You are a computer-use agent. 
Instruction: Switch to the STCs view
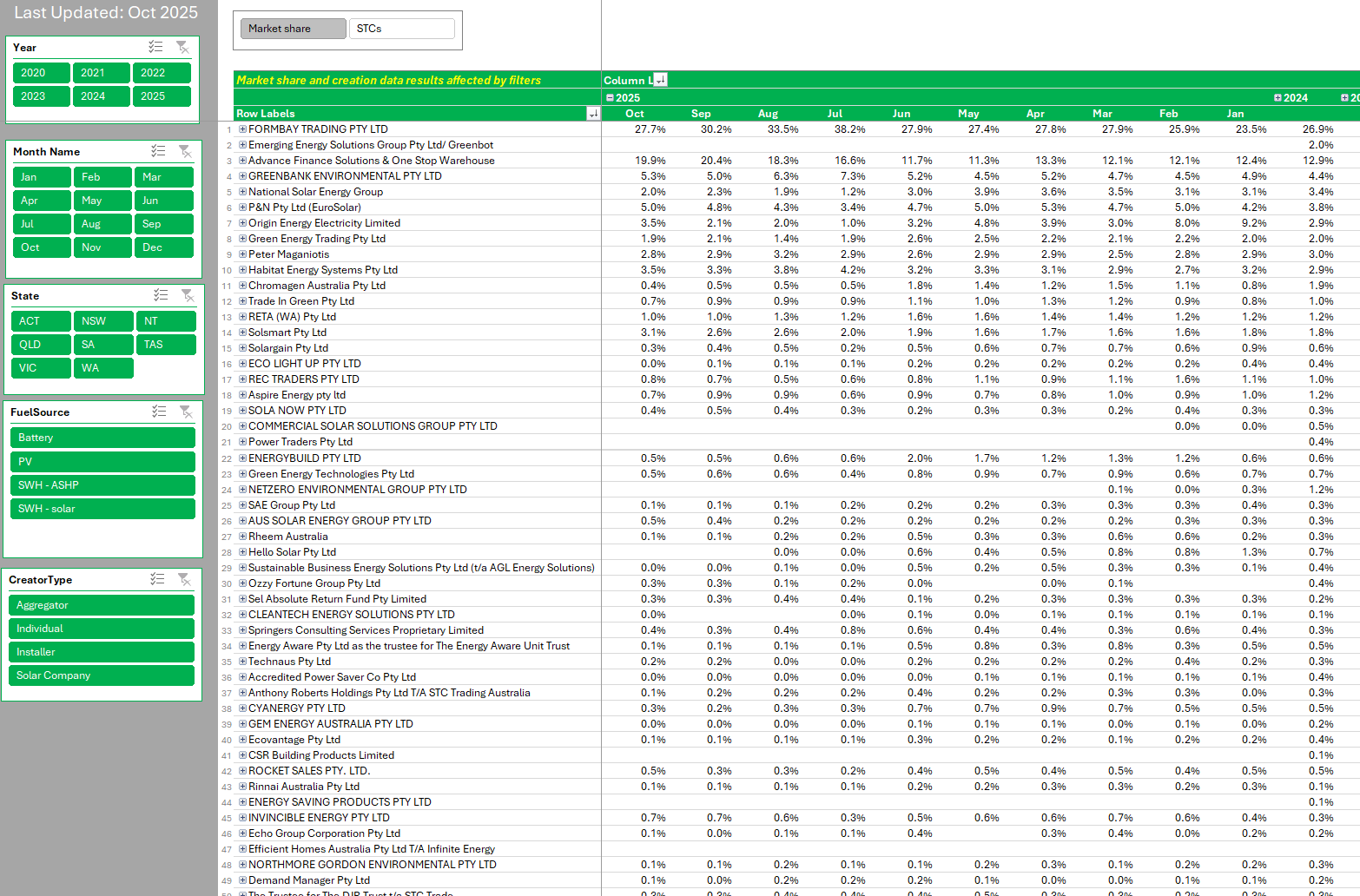402,29
